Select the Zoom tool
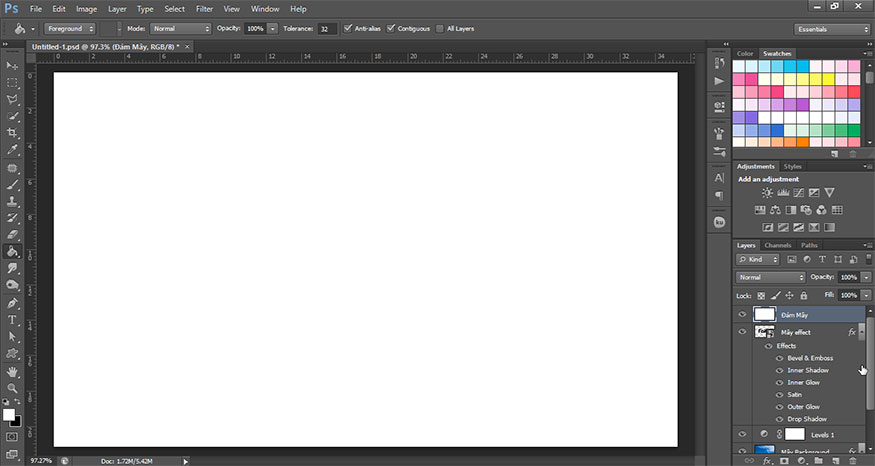 click(x=12, y=388)
